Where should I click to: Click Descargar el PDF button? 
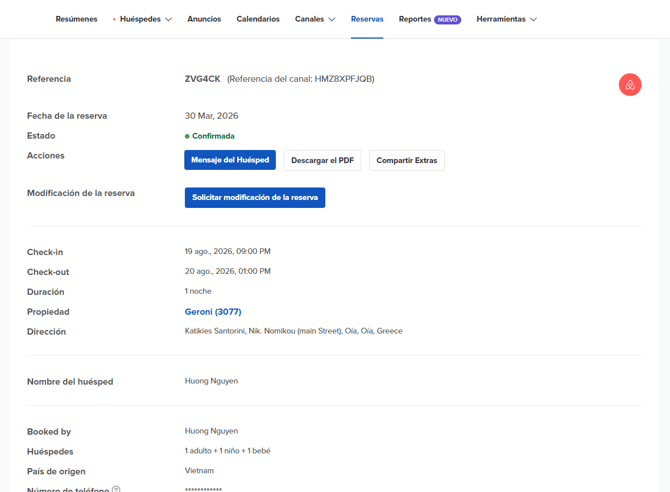tap(323, 160)
